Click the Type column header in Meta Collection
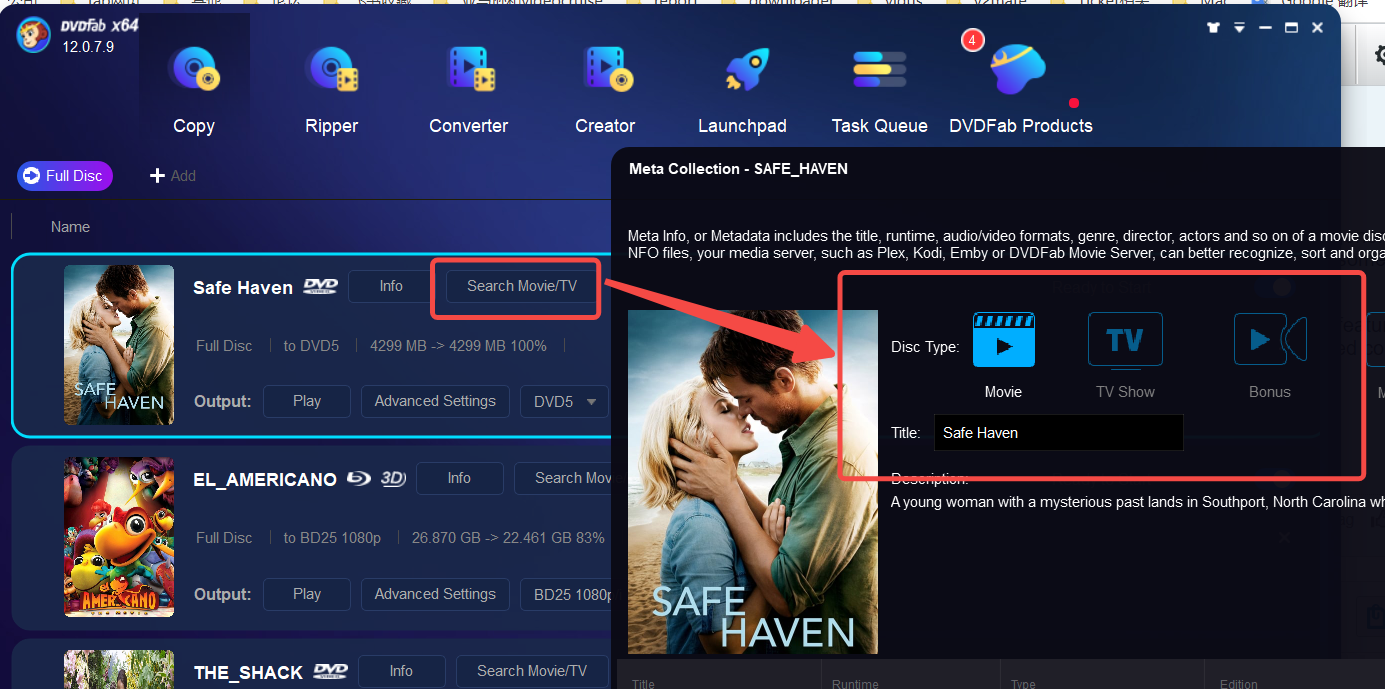The width and height of the screenshot is (1385, 689). click(1023, 684)
